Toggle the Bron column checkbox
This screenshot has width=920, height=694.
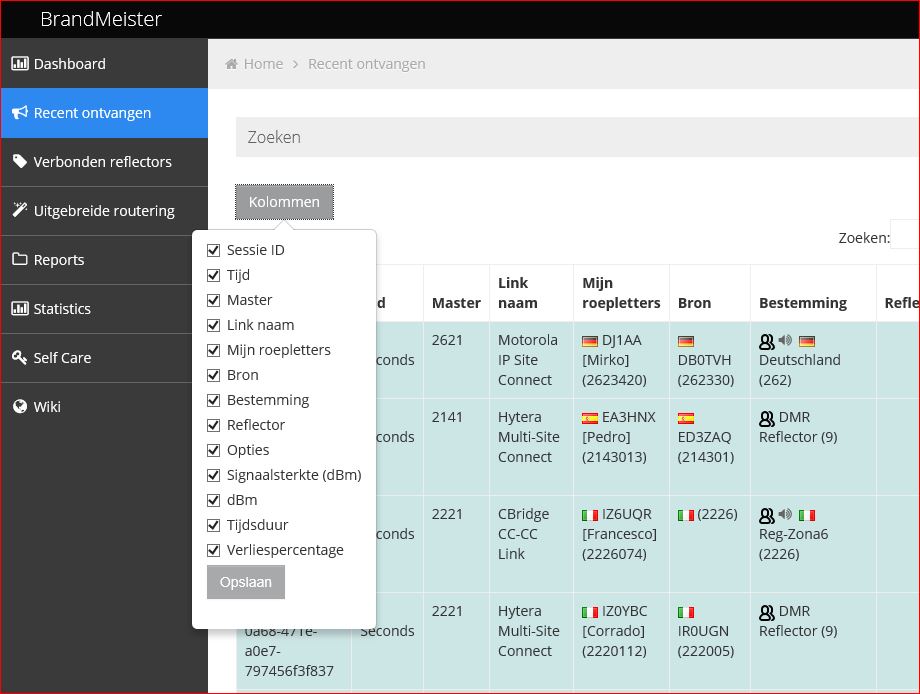tap(214, 375)
